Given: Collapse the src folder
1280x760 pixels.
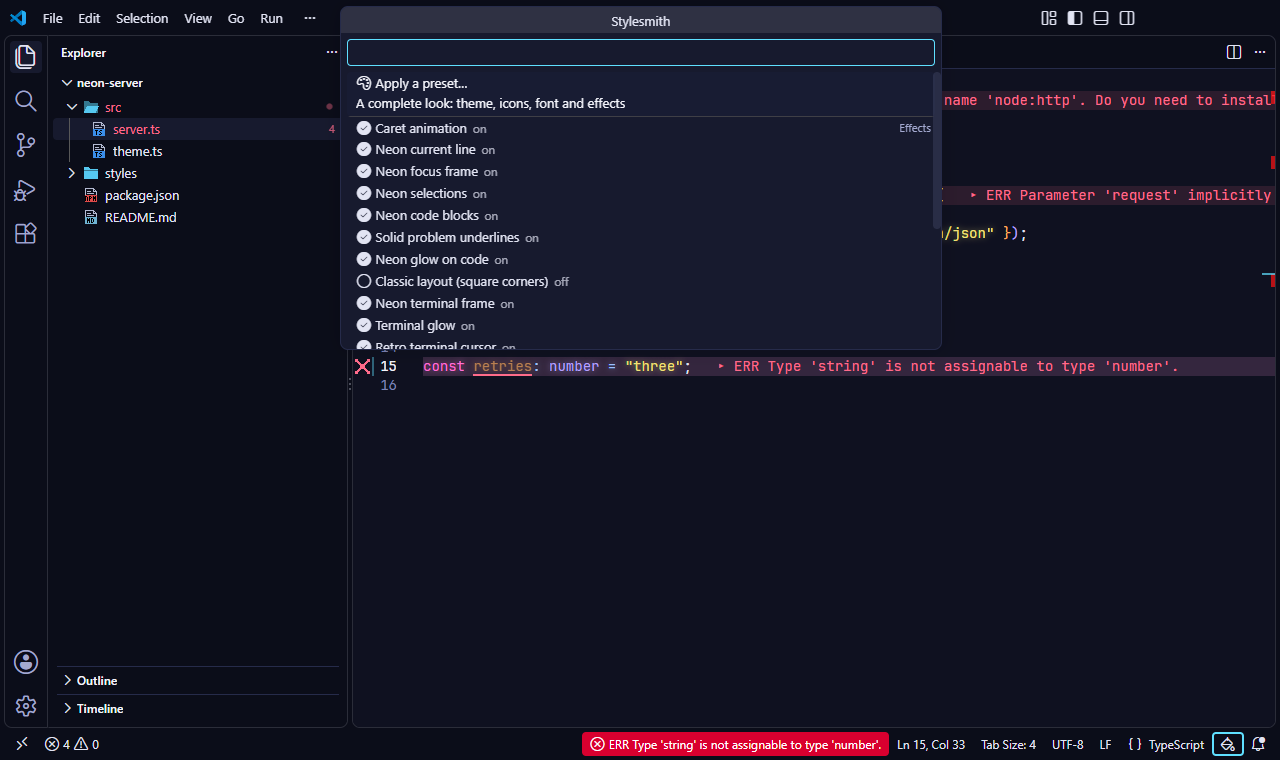Looking at the screenshot, I should coord(72,107).
